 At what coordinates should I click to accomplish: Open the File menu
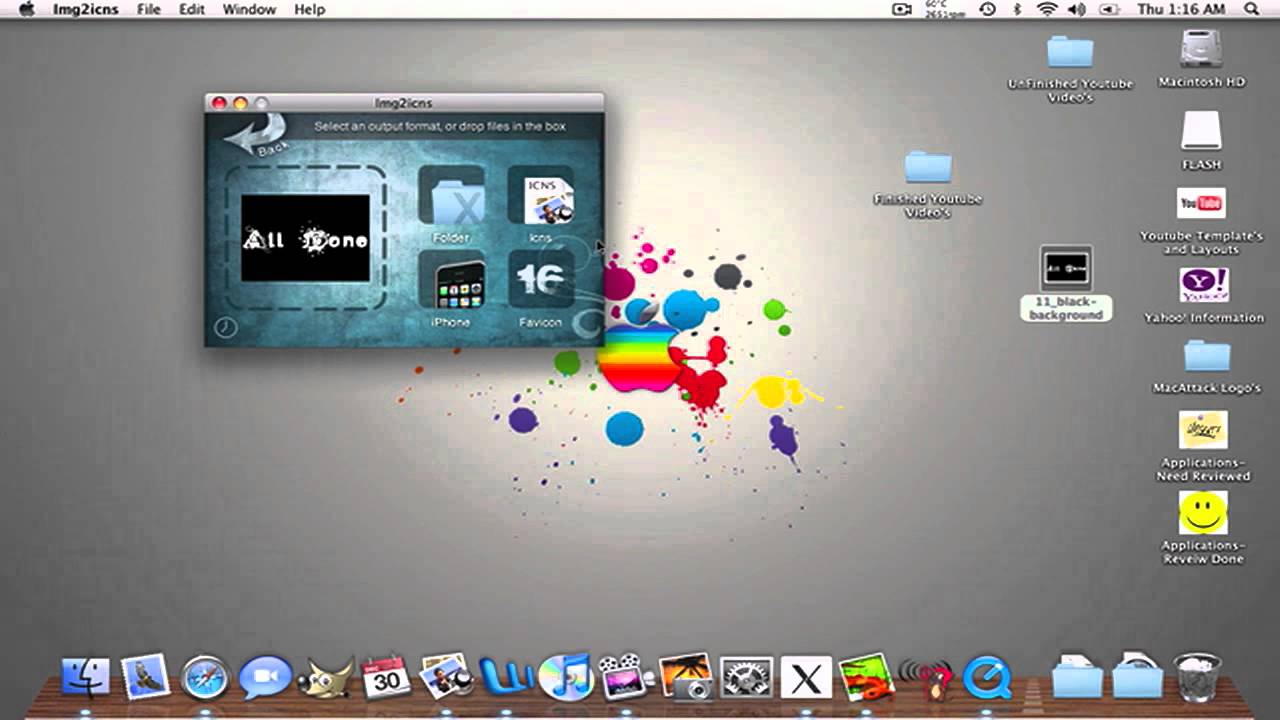point(146,9)
